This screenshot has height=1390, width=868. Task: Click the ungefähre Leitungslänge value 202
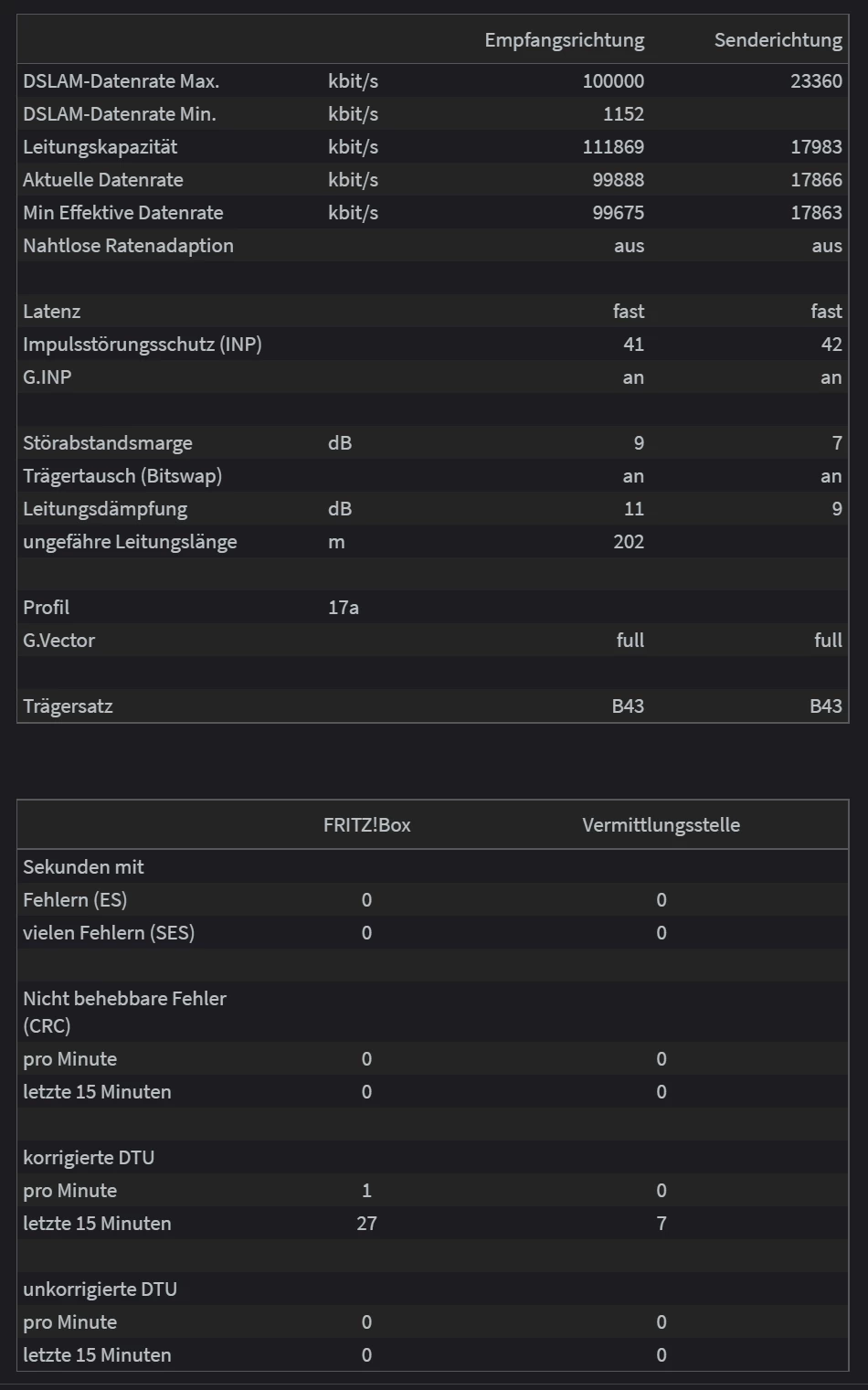point(629,542)
